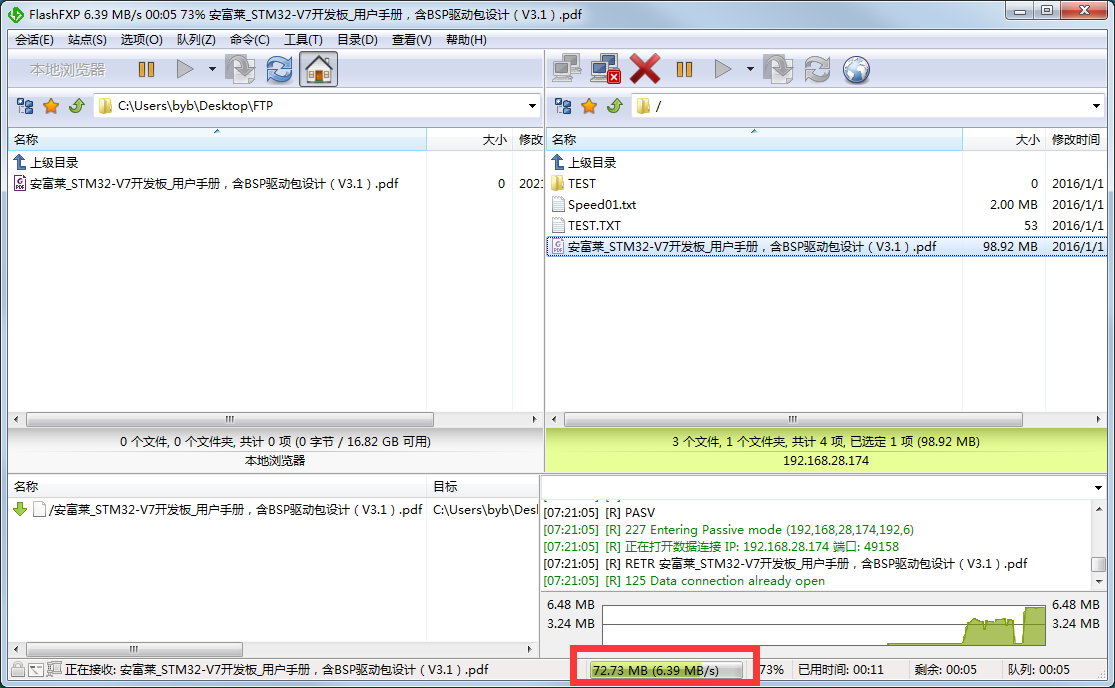
Task: Switch to local browser with the house icon
Action: pos(319,69)
